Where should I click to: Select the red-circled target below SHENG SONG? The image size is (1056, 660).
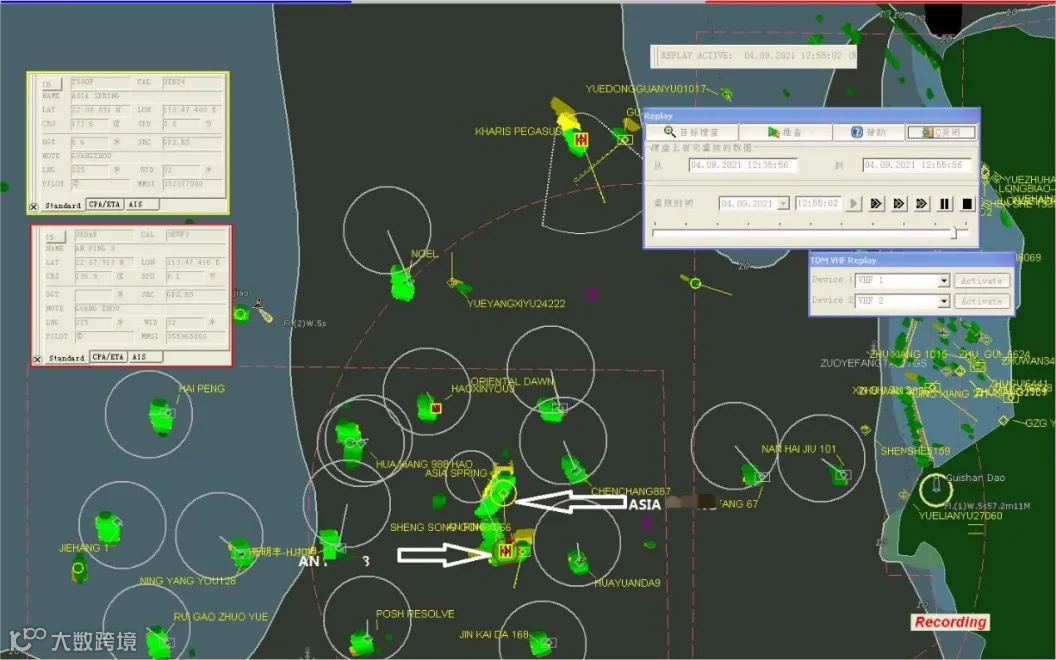(506, 551)
